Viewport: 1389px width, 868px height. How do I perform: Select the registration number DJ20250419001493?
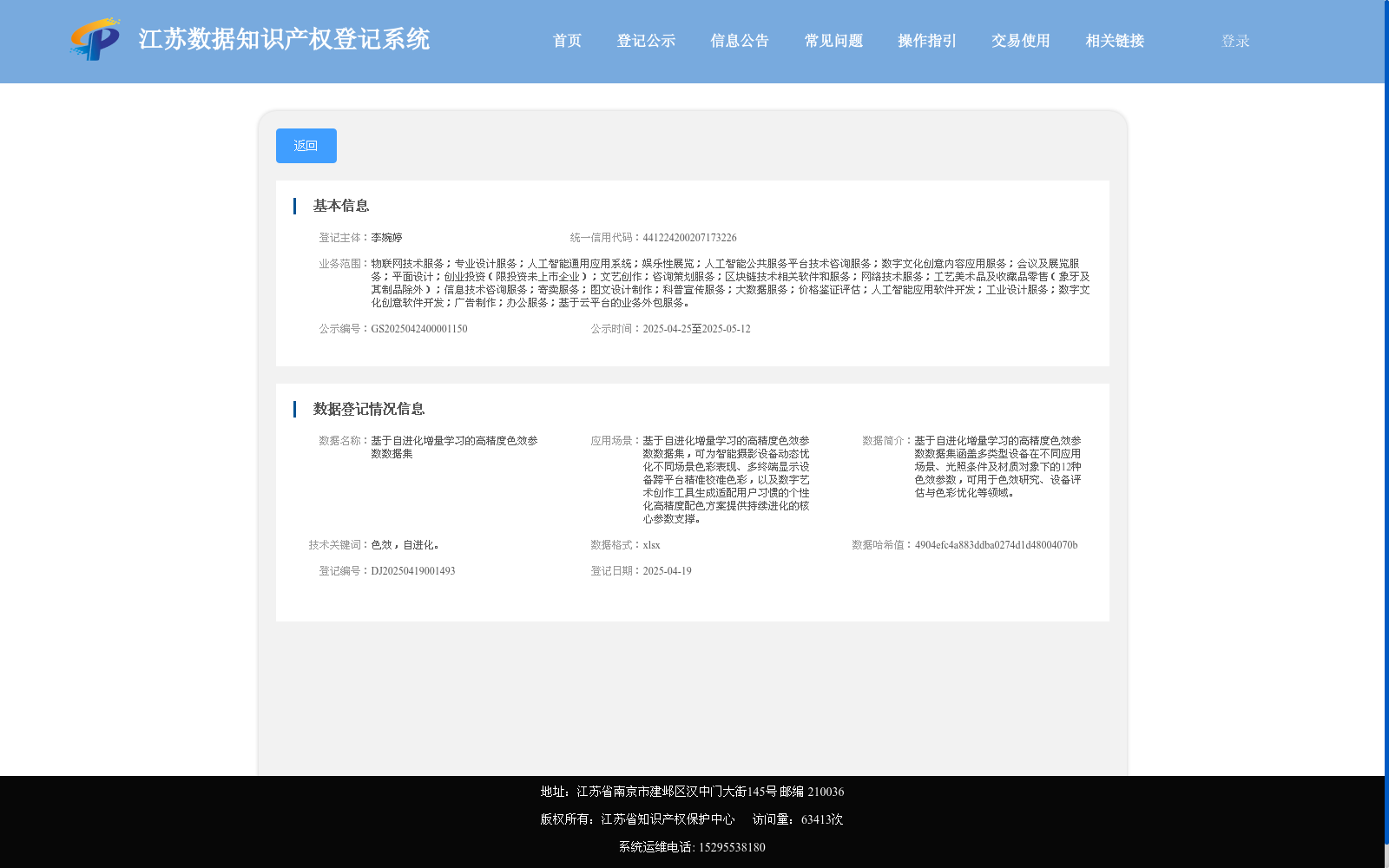(x=413, y=571)
